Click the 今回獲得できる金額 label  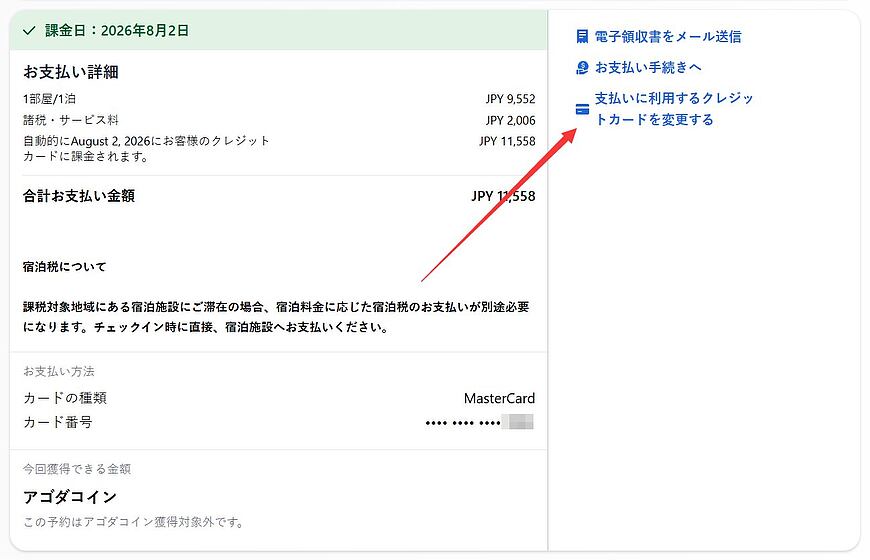(x=77, y=469)
